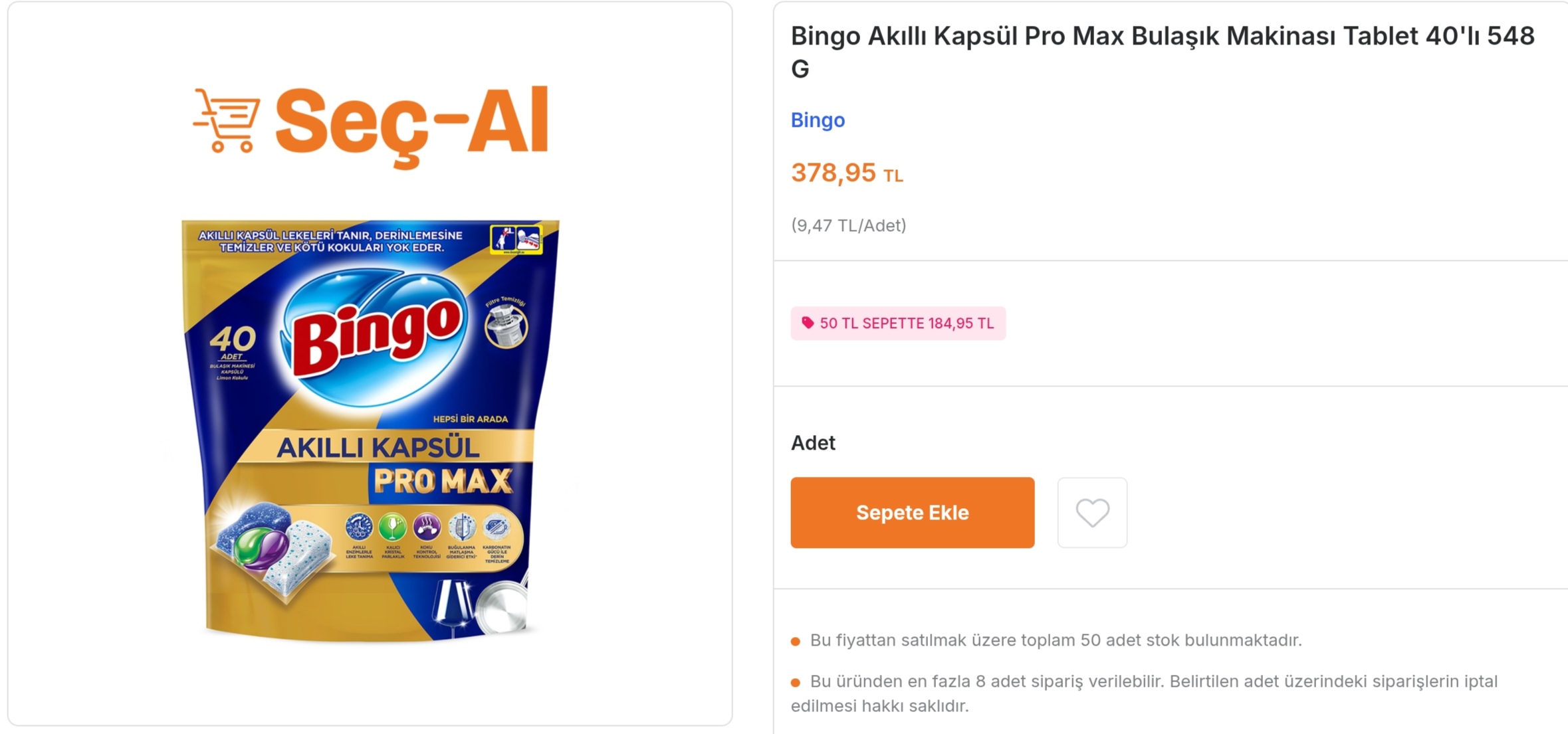
Task: Click the pink tag icon in promo badge
Action: pyautogui.click(x=807, y=323)
